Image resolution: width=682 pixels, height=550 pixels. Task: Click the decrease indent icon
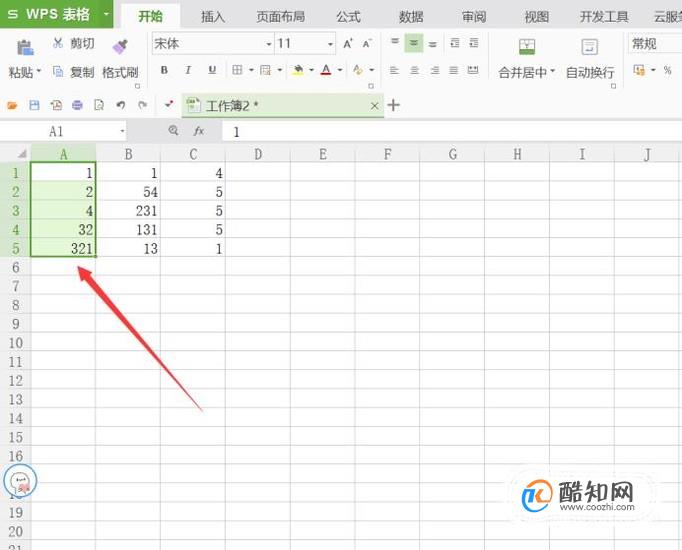[x=455, y=43]
